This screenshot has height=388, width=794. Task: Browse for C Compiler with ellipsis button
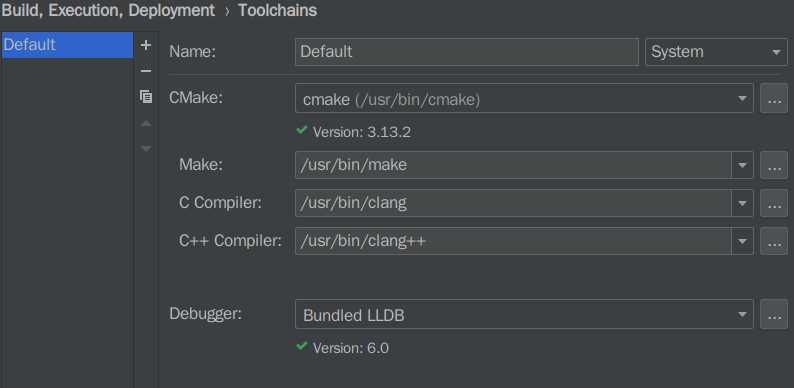[774, 203]
